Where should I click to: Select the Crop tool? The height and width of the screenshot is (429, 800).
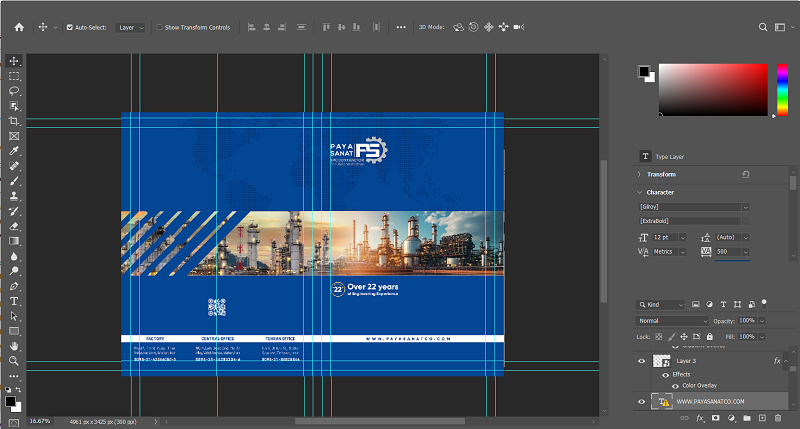click(x=14, y=121)
